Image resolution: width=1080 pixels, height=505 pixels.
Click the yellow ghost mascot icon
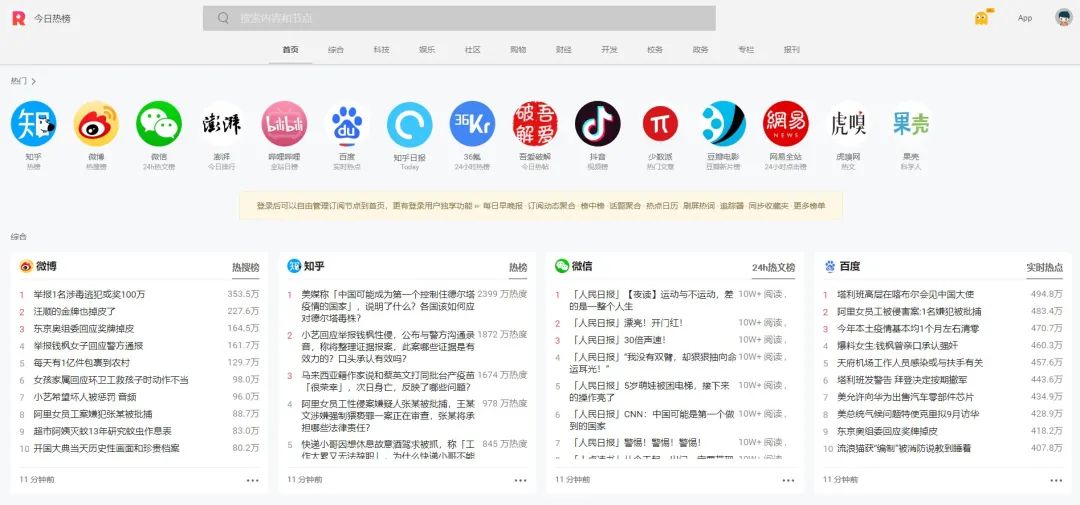(982, 18)
